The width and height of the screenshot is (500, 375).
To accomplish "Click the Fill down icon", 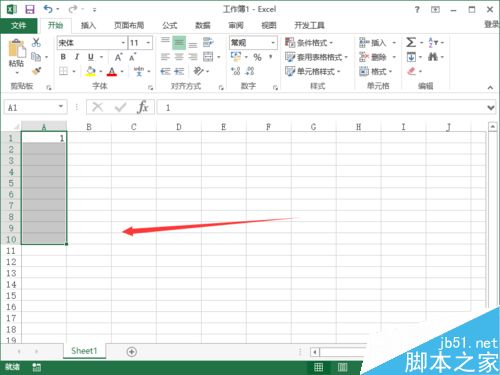I will [x=411, y=57].
